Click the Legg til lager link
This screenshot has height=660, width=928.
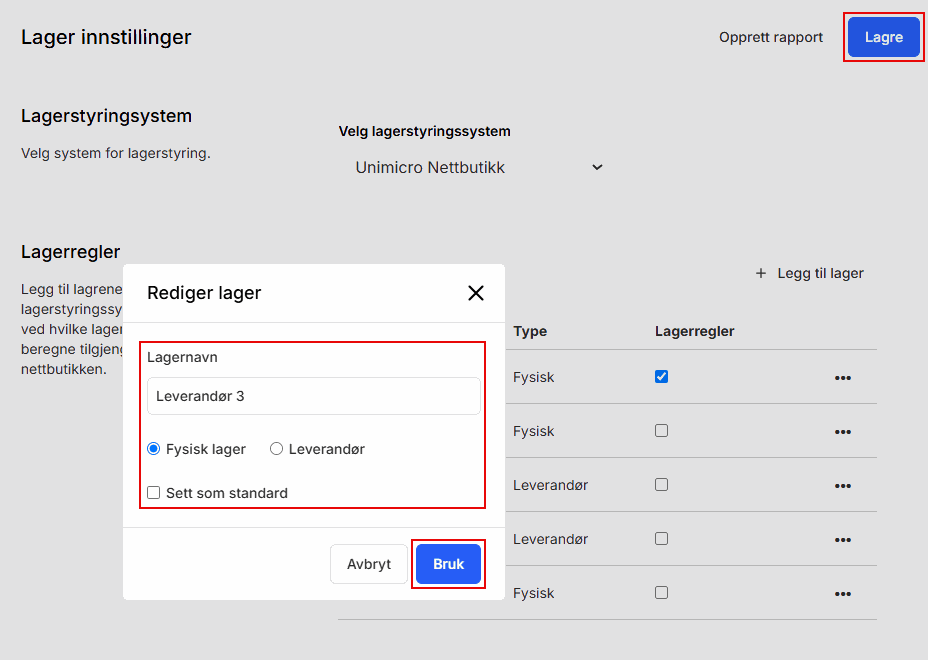(818, 272)
